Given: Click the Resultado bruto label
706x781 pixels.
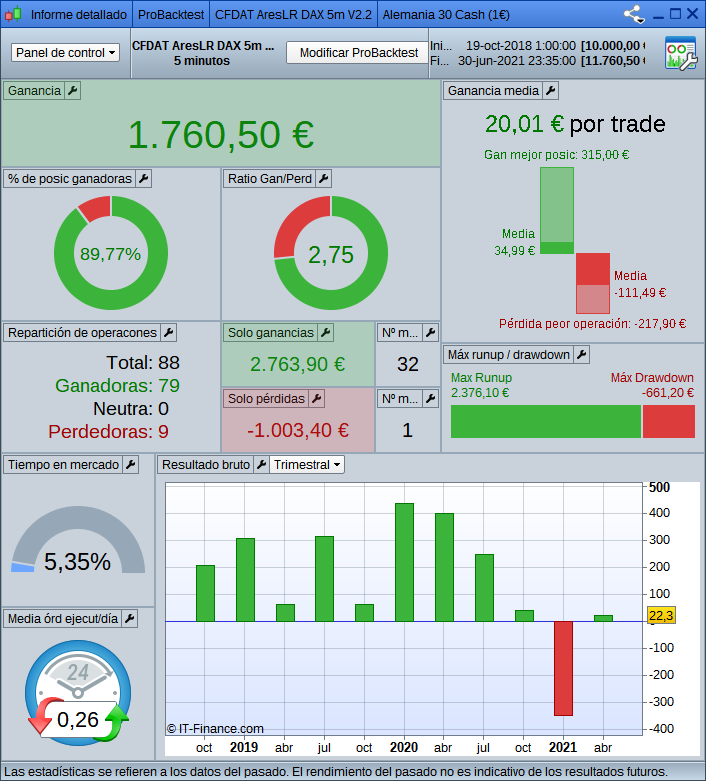Looking at the screenshot, I should (206, 464).
